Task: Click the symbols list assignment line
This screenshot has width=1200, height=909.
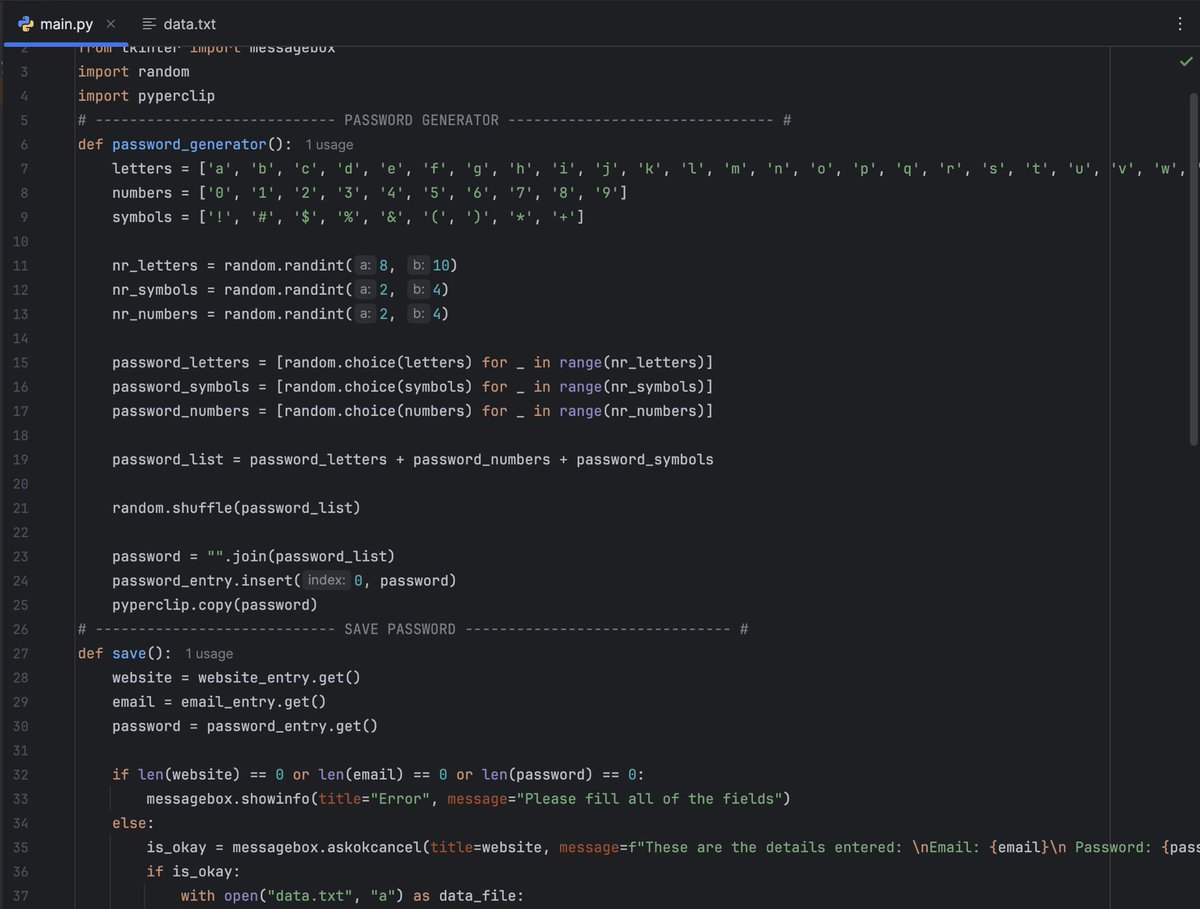Action: (348, 217)
